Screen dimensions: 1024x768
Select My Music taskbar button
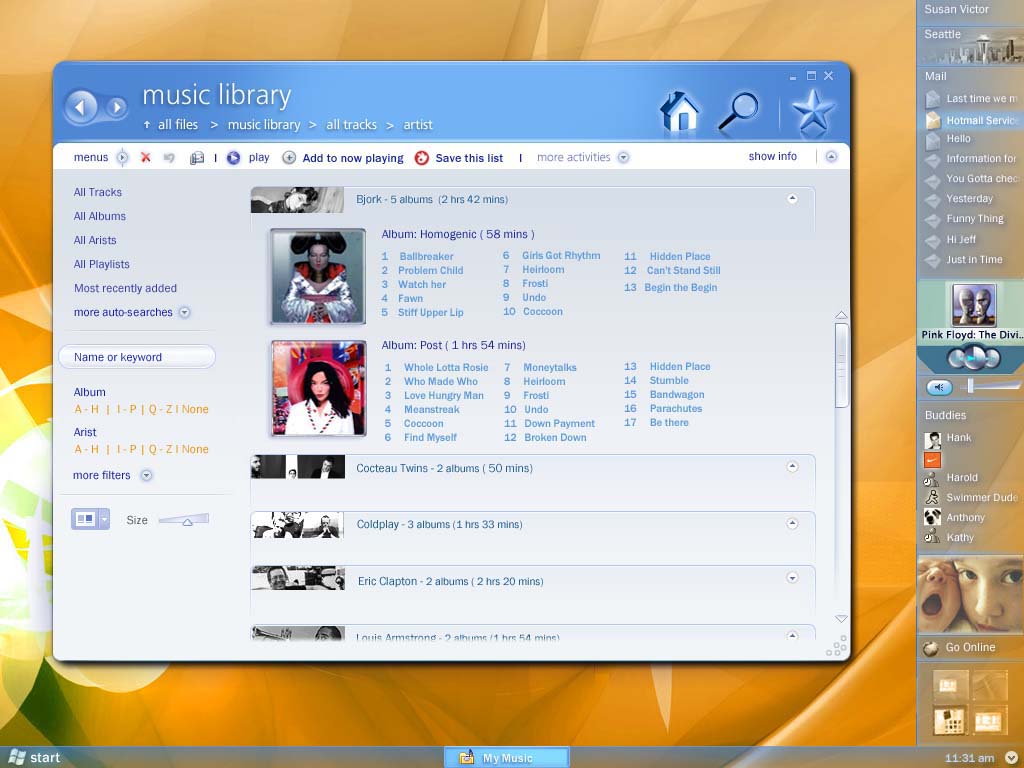[507, 758]
